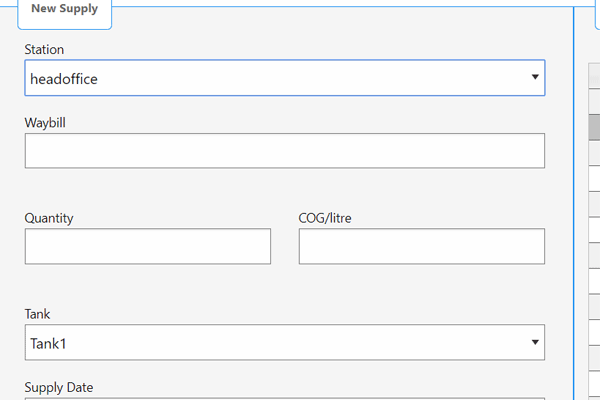
Task: Click the headoffice text in Station box
Action: pyautogui.click(x=64, y=79)
